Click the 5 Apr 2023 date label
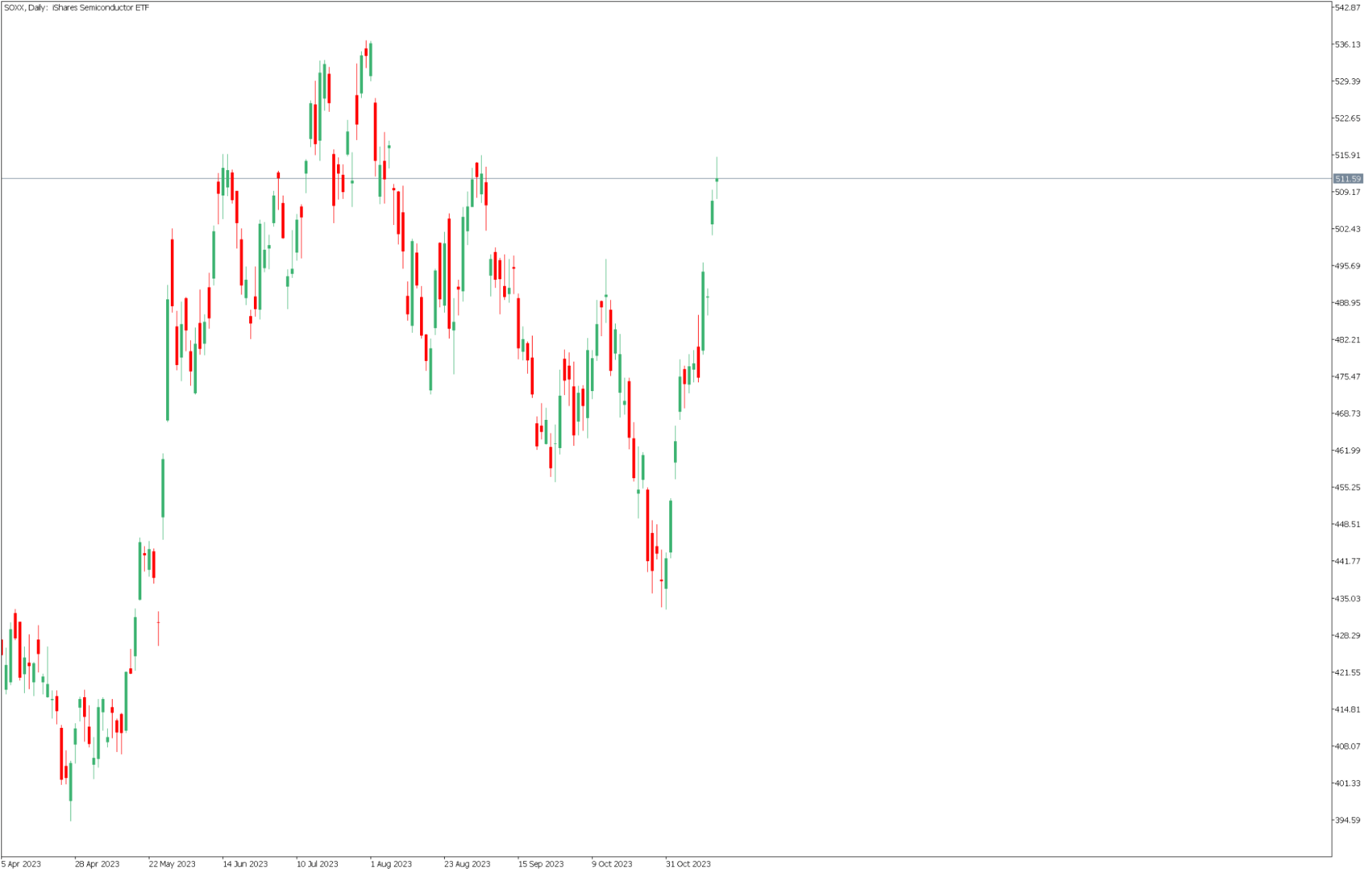This screenshot has height=872, width=1372. pos(21,864)
